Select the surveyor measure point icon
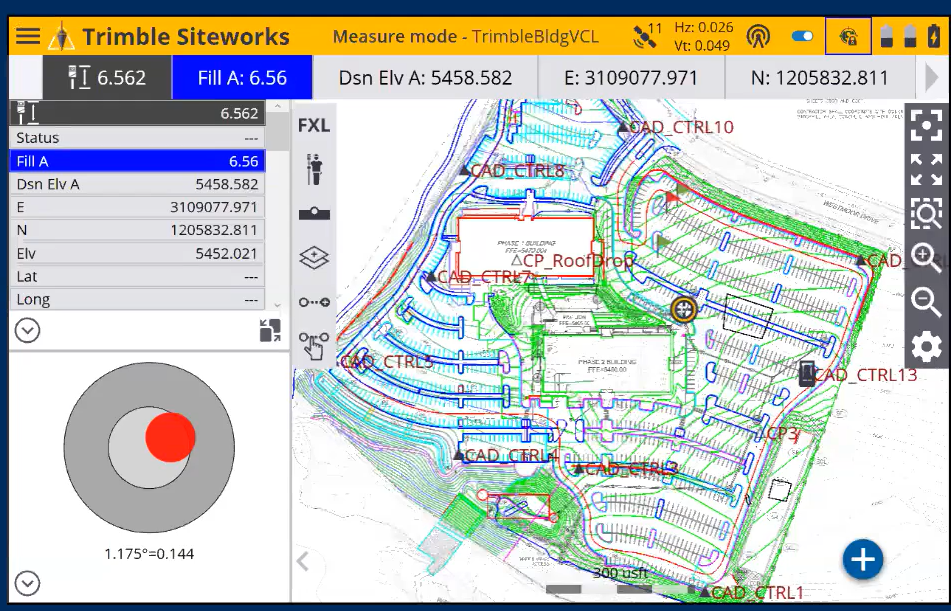This screenshot has height=611, width=951. [314, 169]
